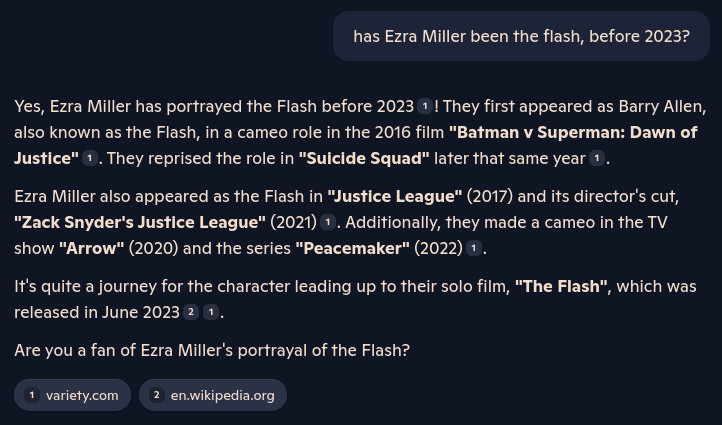722x425 pixels.
Task: Click the bold "Zack Snyder's Justice League" text
Action: [140, 222]
